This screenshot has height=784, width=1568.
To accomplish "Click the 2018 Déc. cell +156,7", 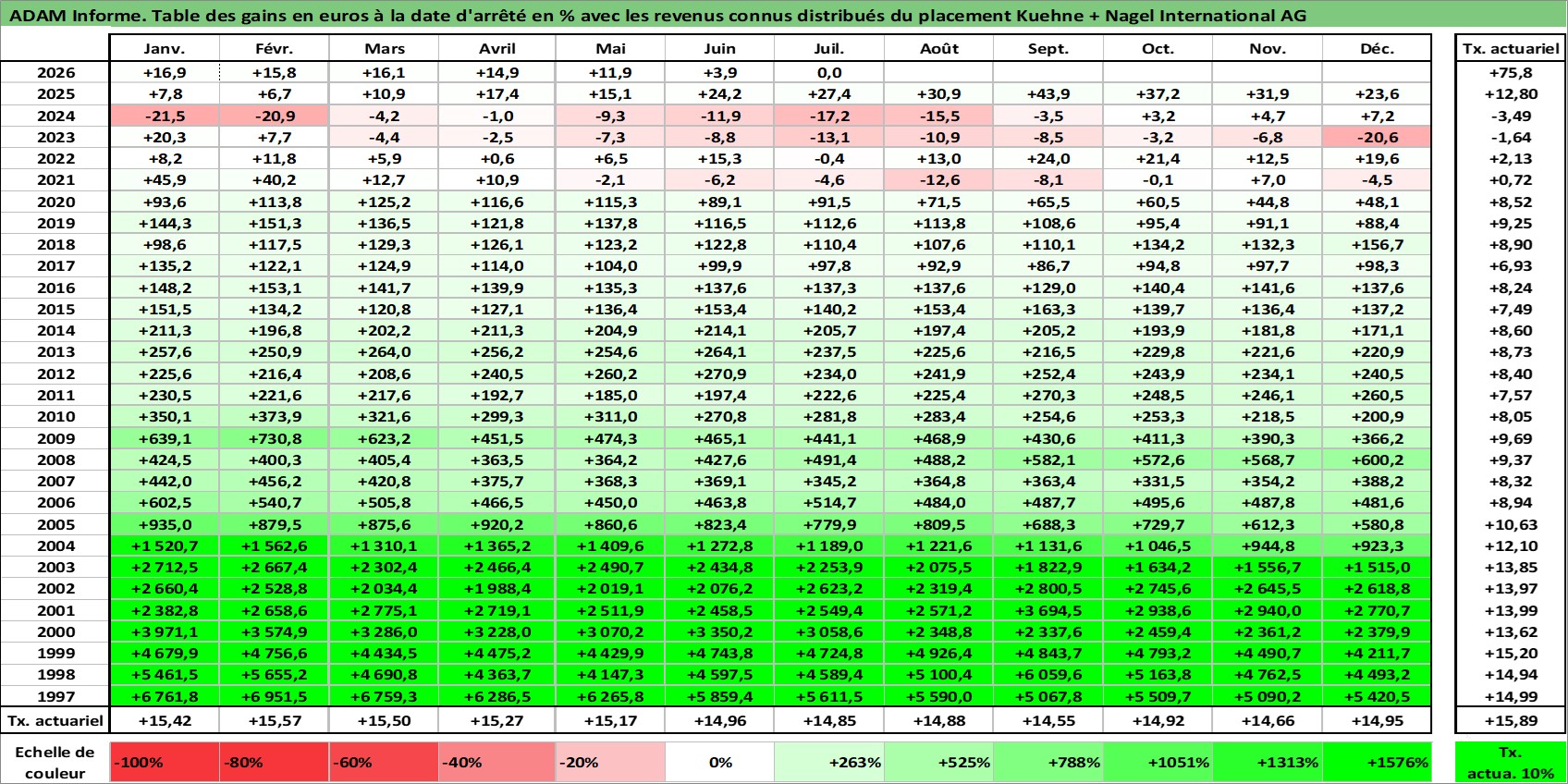I will [1377, 244].
